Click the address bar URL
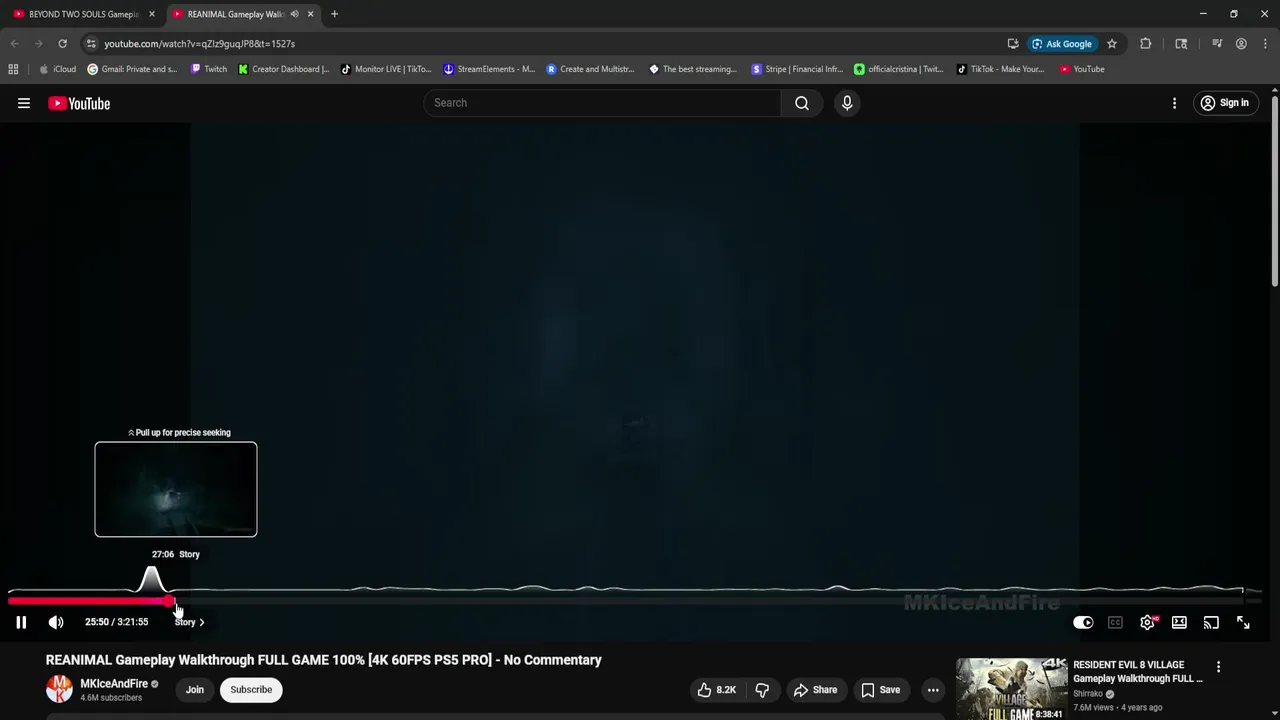The height and width of the screenshot is (720, 1280). 200,44
